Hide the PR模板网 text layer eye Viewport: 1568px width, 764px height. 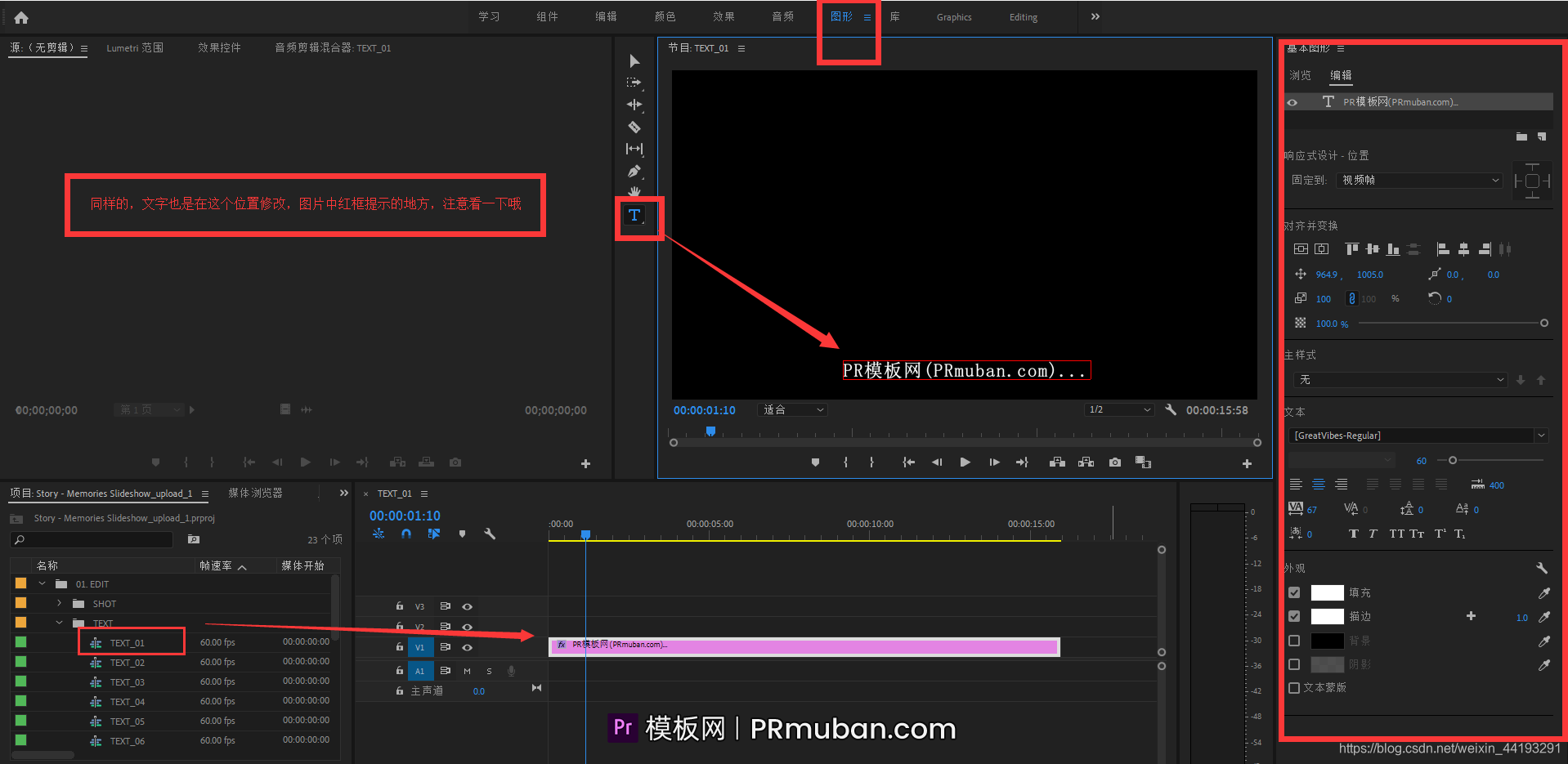1292,102
